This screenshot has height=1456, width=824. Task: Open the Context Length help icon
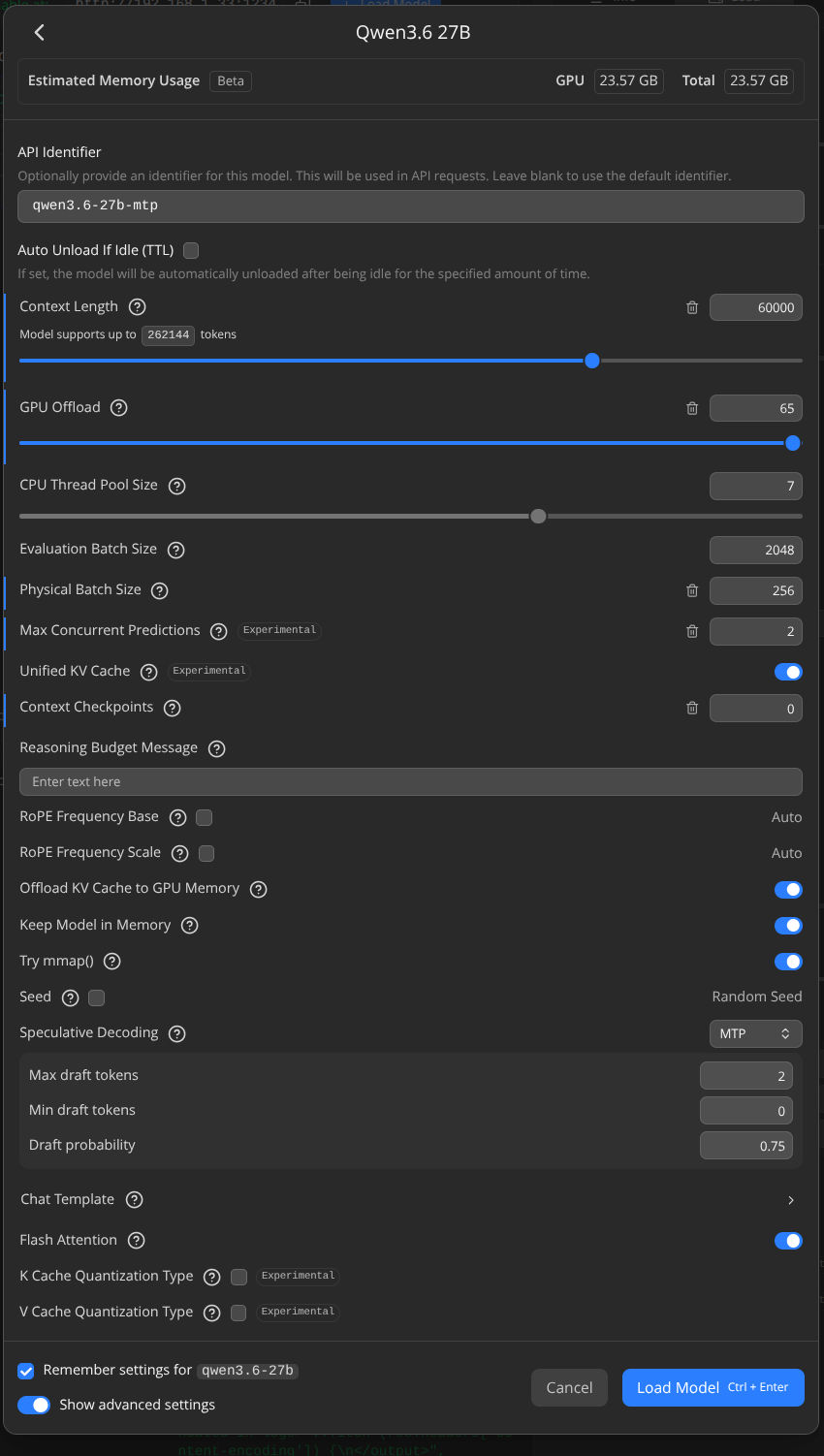tap(138, 307)
